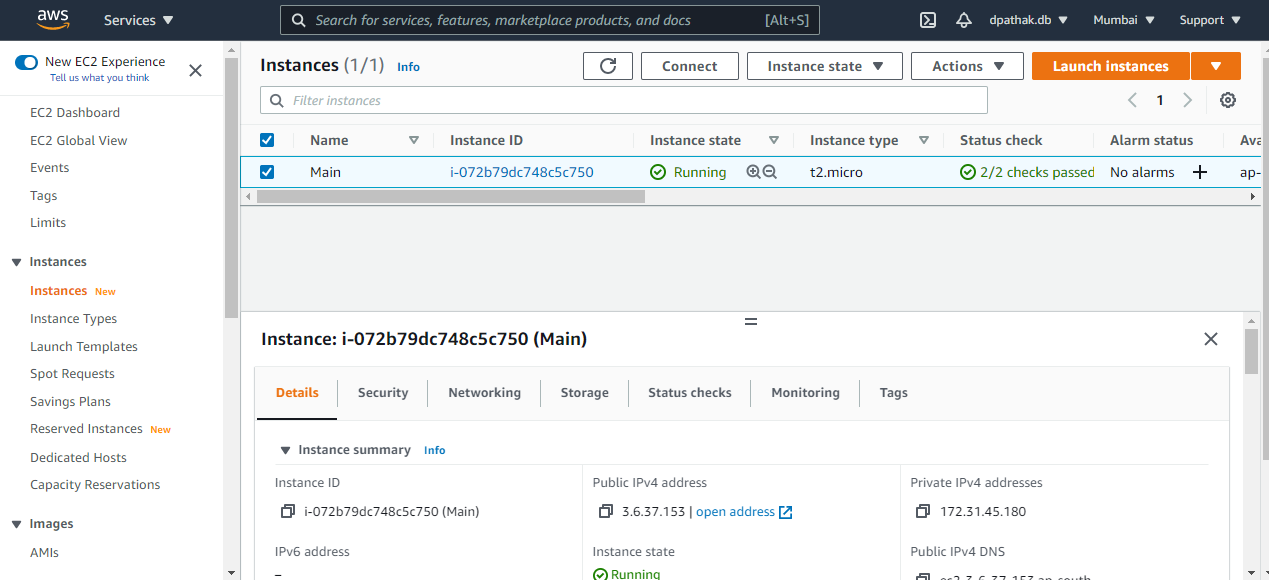This screenshot has height=580, width=1269.
Task: Copy the Instance ID in summary
Action: (x=288, y=512)
